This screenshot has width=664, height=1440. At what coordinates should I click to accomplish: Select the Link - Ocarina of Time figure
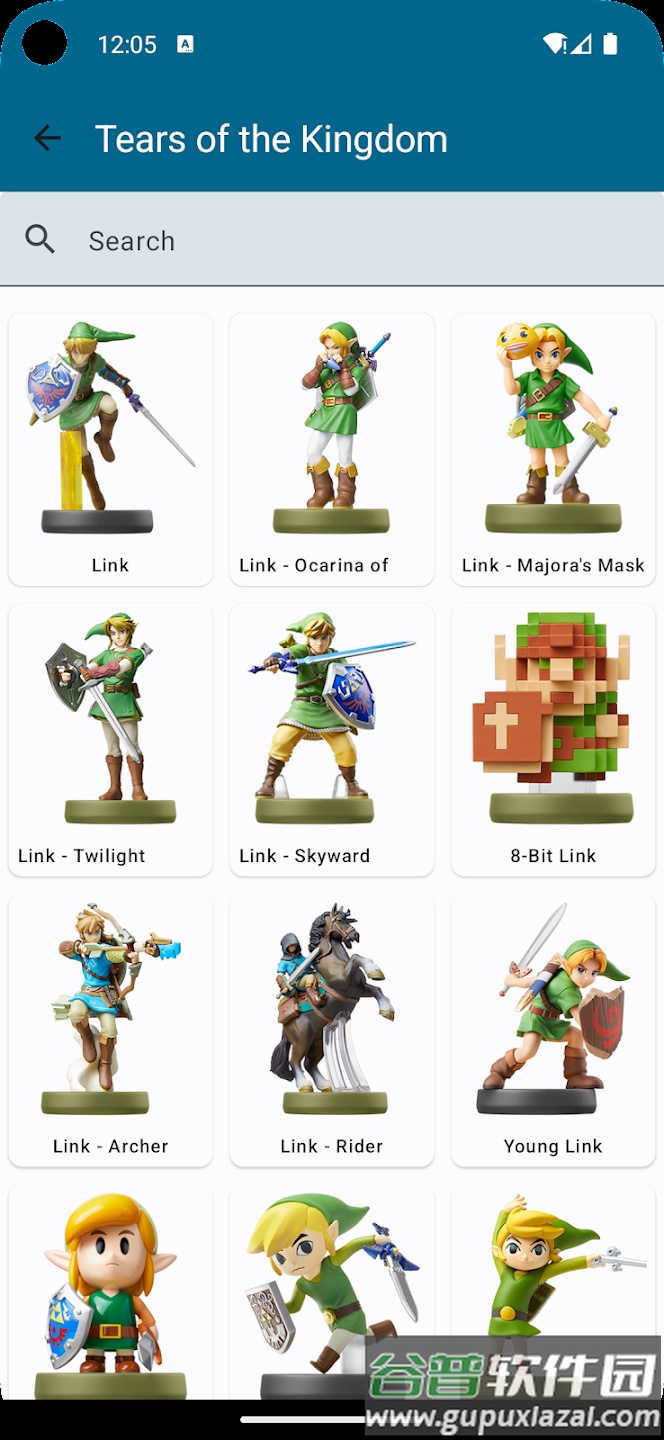click(x=332, y=449)
